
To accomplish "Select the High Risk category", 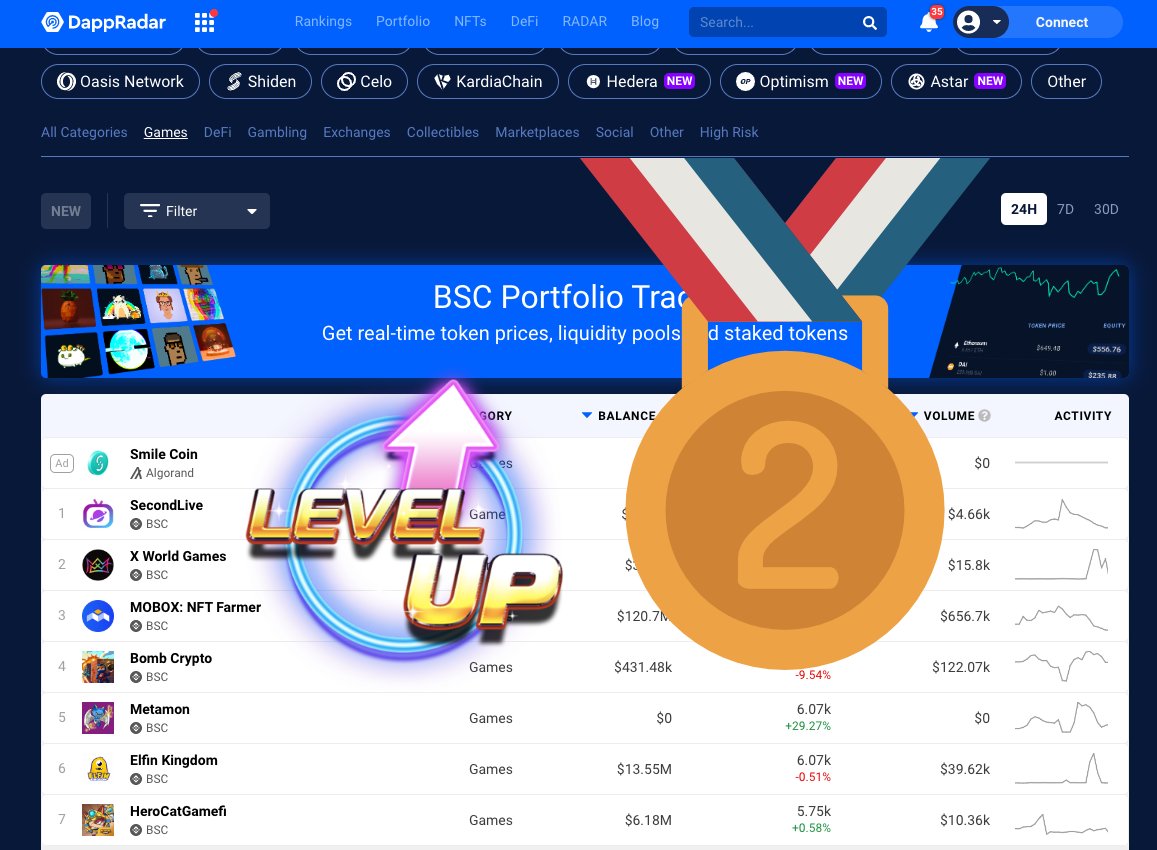I will tap(728, 132).
